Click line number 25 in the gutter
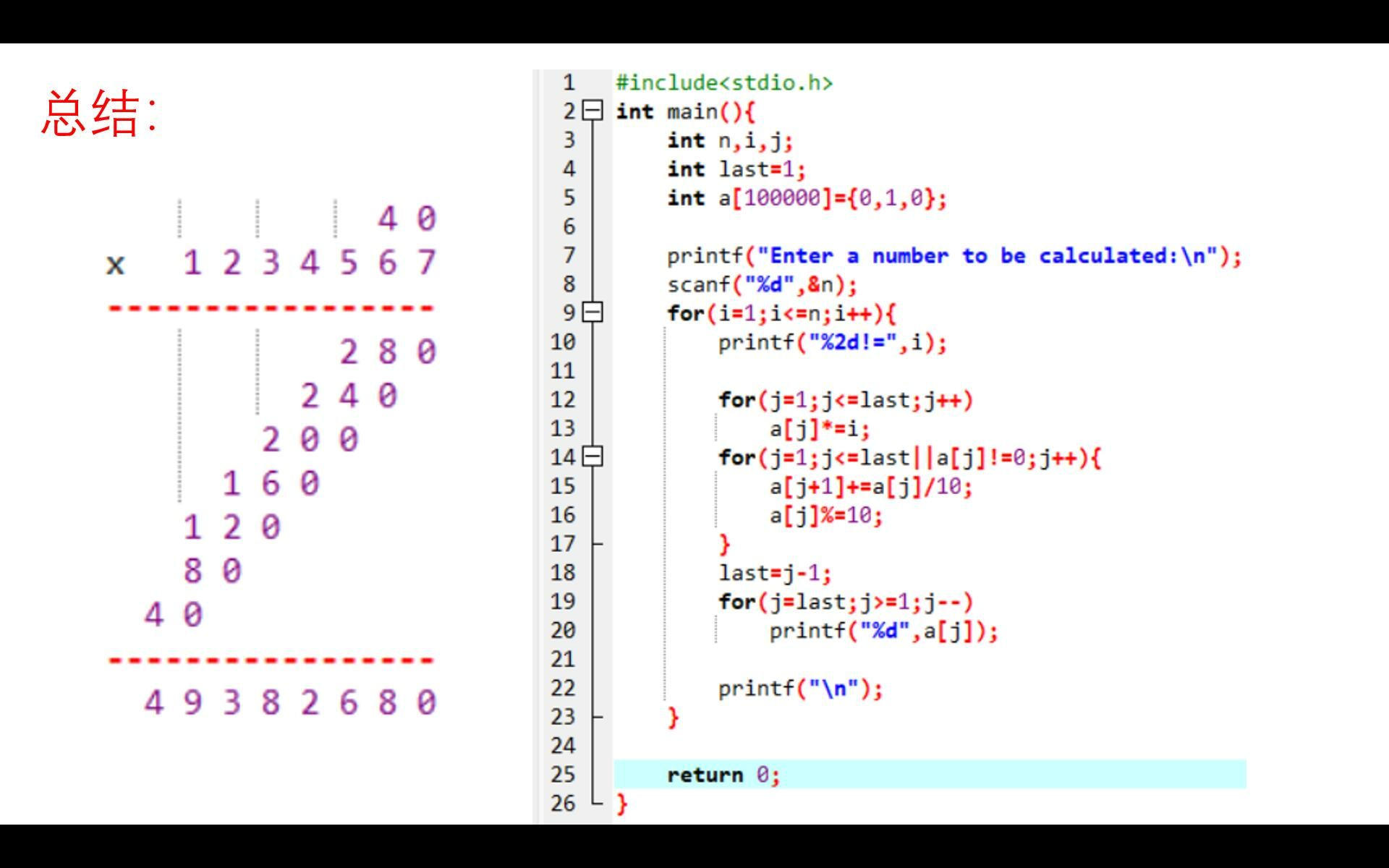Screen dimensions: 1389x868 pyautogui.click(x=563, y=774)
